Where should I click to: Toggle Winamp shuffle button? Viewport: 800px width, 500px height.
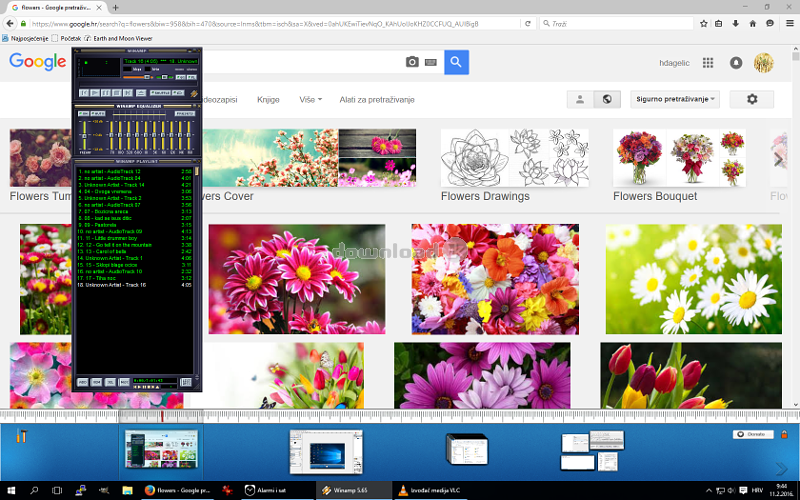point(160,93)
